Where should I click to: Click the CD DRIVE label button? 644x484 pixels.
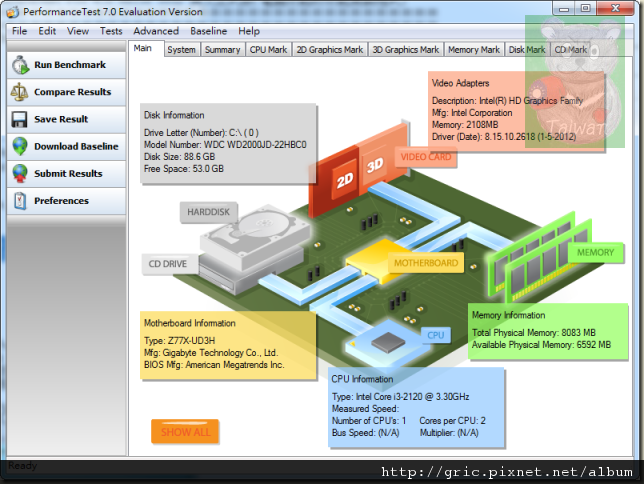click(168, 264)
